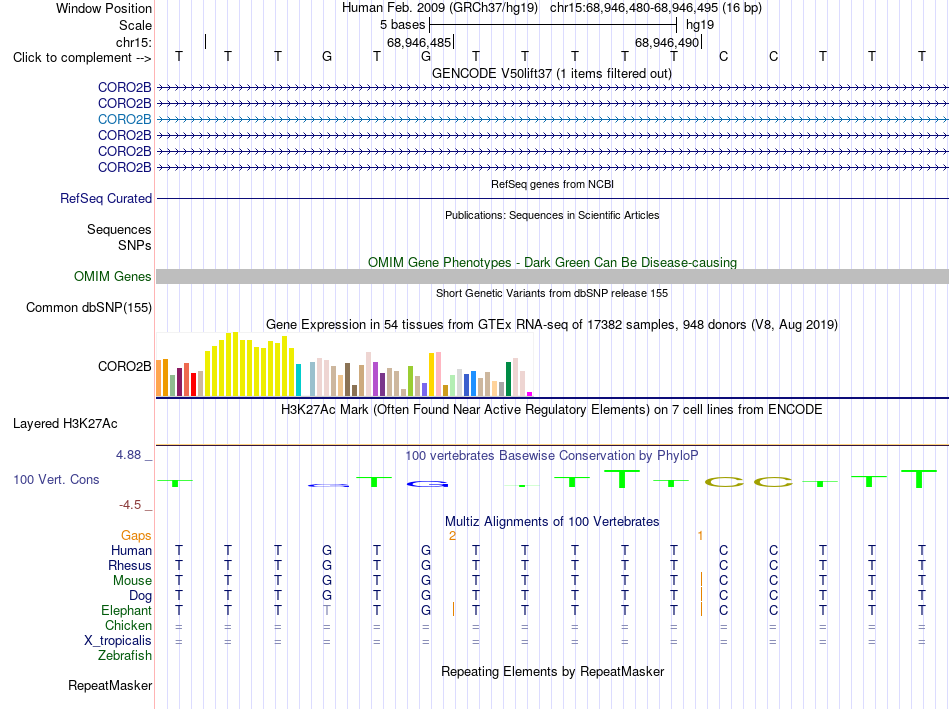Open the 'RefSeq genes from NCBI' track title

tap(552, 184)
